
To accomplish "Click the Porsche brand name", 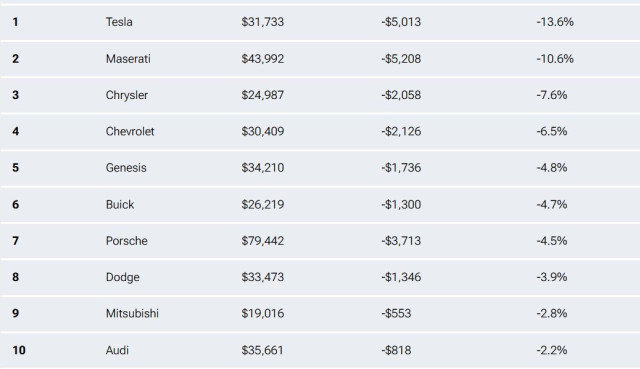I will click(x=127, y=241).
